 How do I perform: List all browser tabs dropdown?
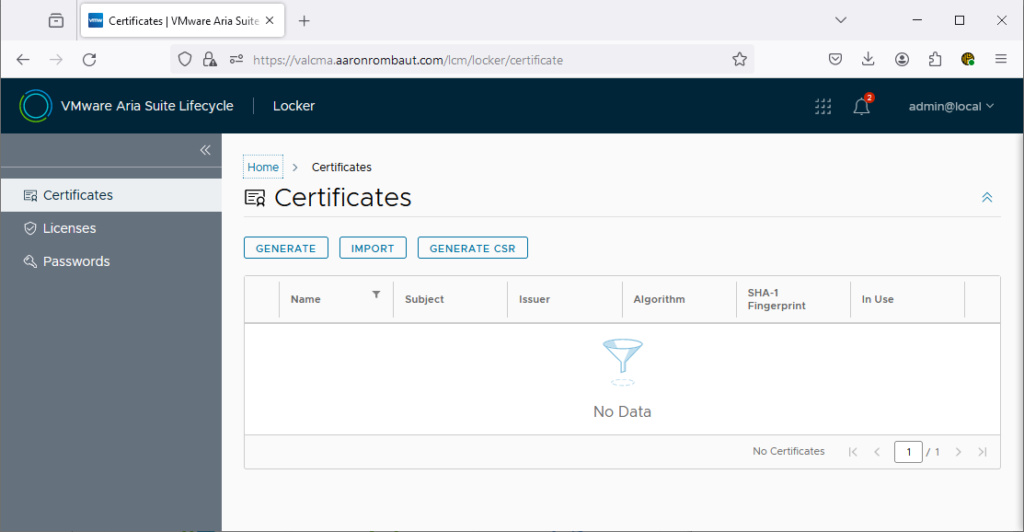click(841, 20)
